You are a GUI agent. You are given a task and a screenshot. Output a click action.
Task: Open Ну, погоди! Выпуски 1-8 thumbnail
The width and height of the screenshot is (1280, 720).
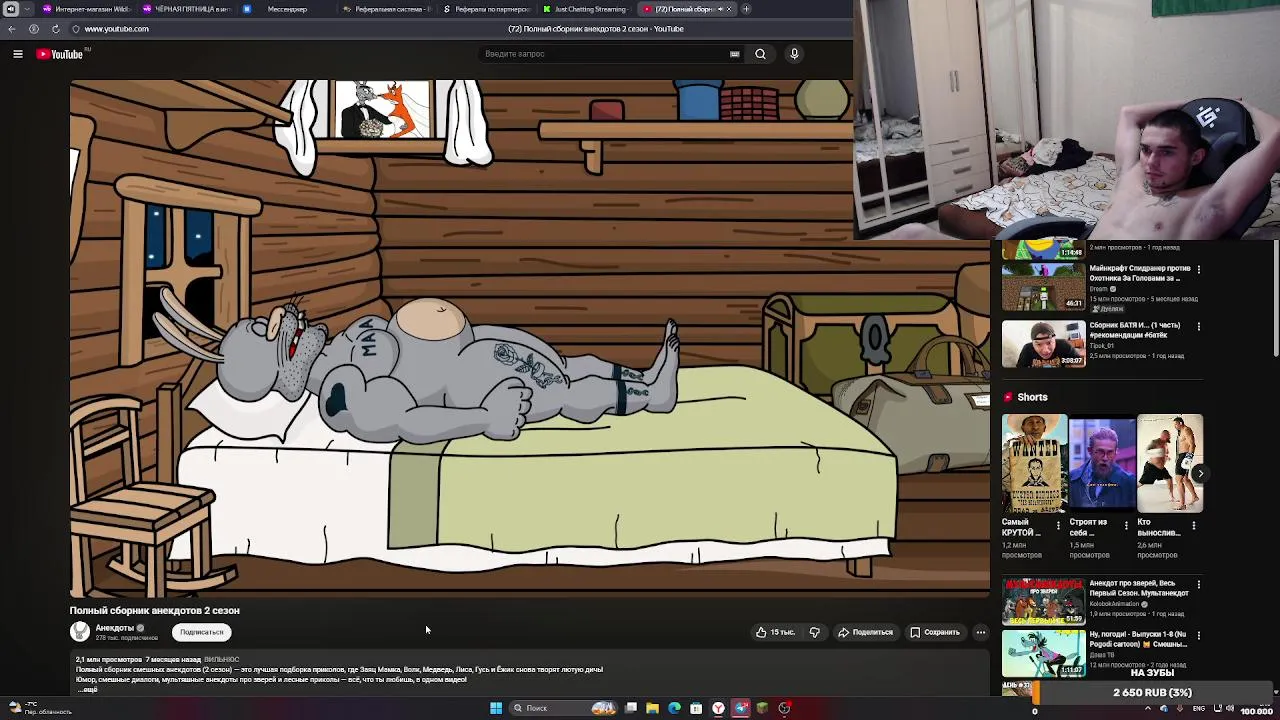pos(1043,652)
